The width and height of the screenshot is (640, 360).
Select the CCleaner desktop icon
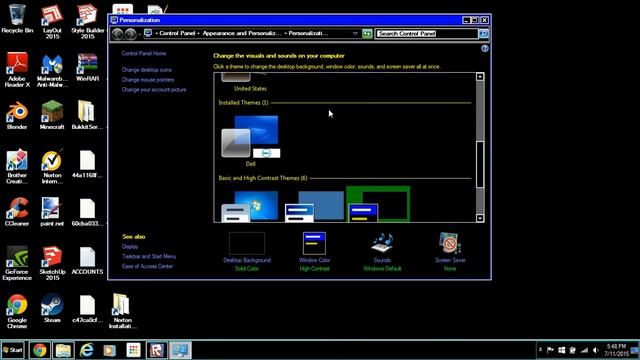(17, 212)
